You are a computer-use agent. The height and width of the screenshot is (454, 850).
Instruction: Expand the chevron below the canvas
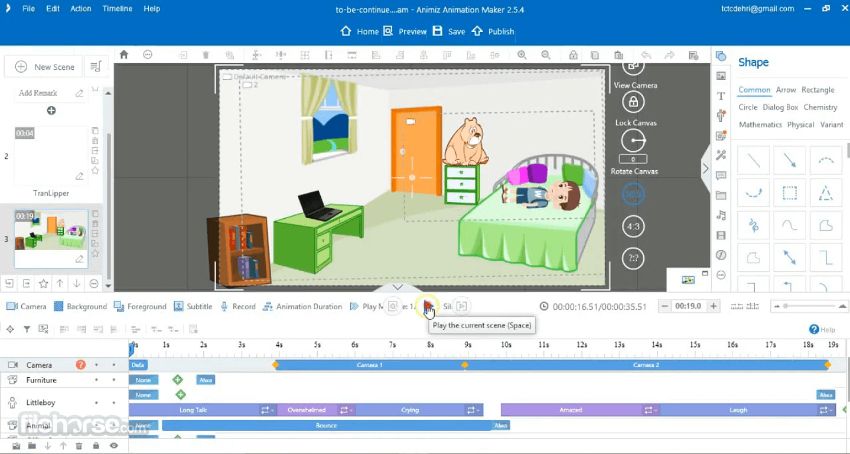coord(397,288)
